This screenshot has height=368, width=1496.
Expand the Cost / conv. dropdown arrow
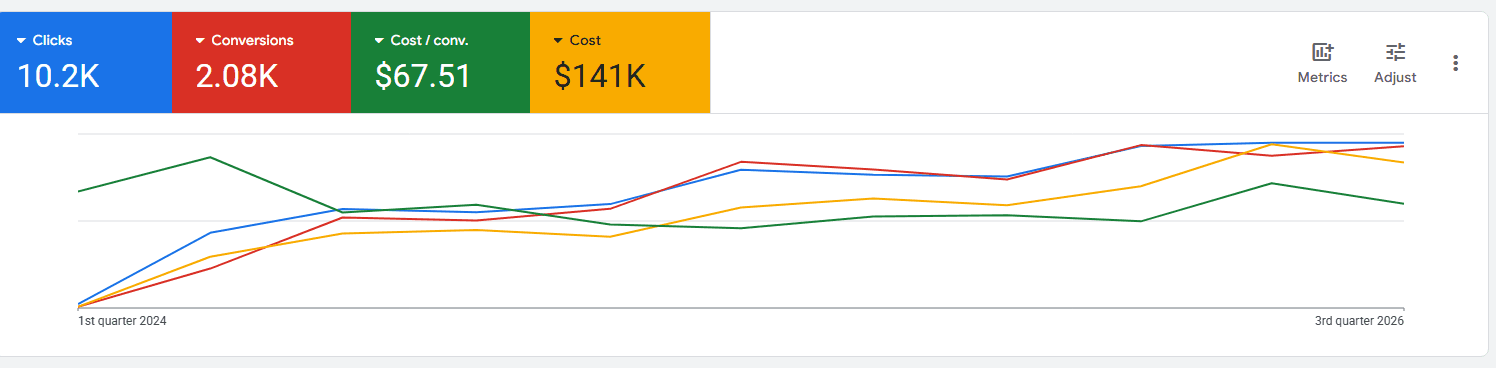[380, 41]
